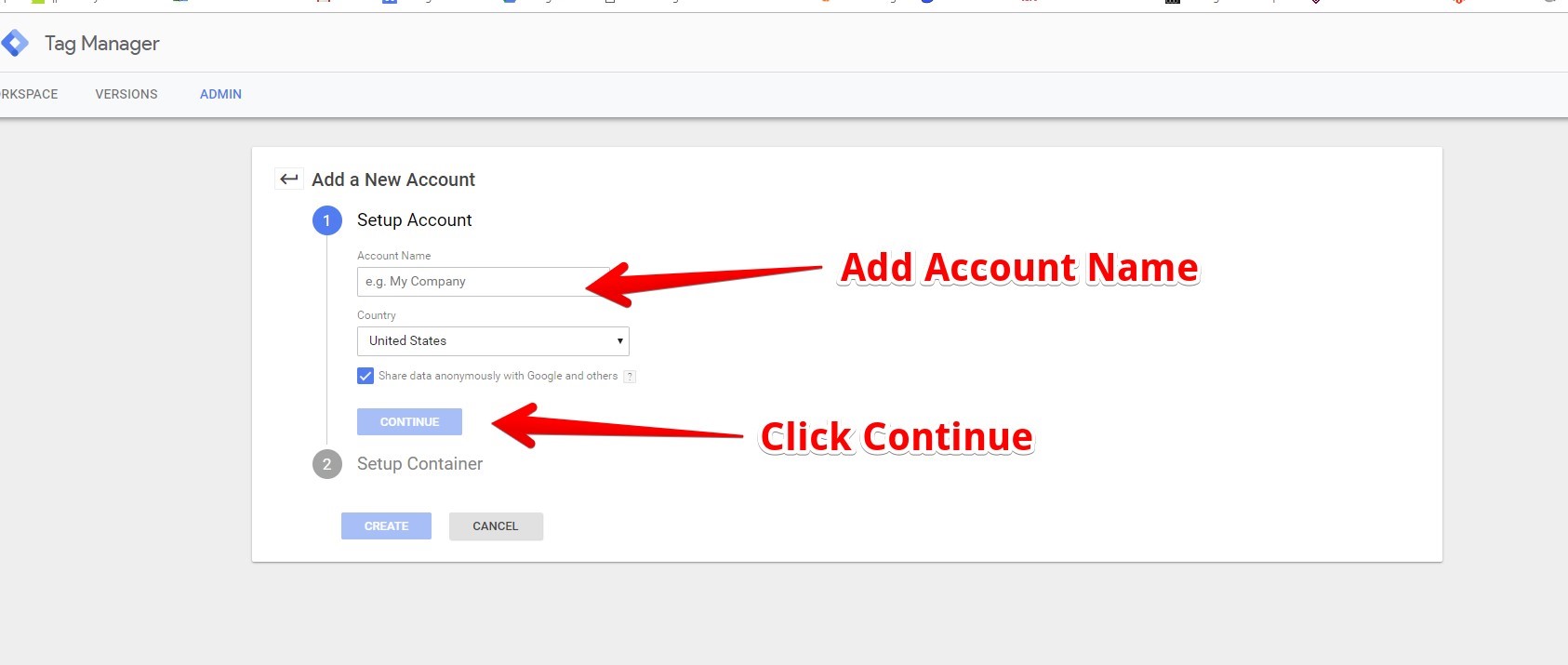Click the Create button

tap(386, 526)
